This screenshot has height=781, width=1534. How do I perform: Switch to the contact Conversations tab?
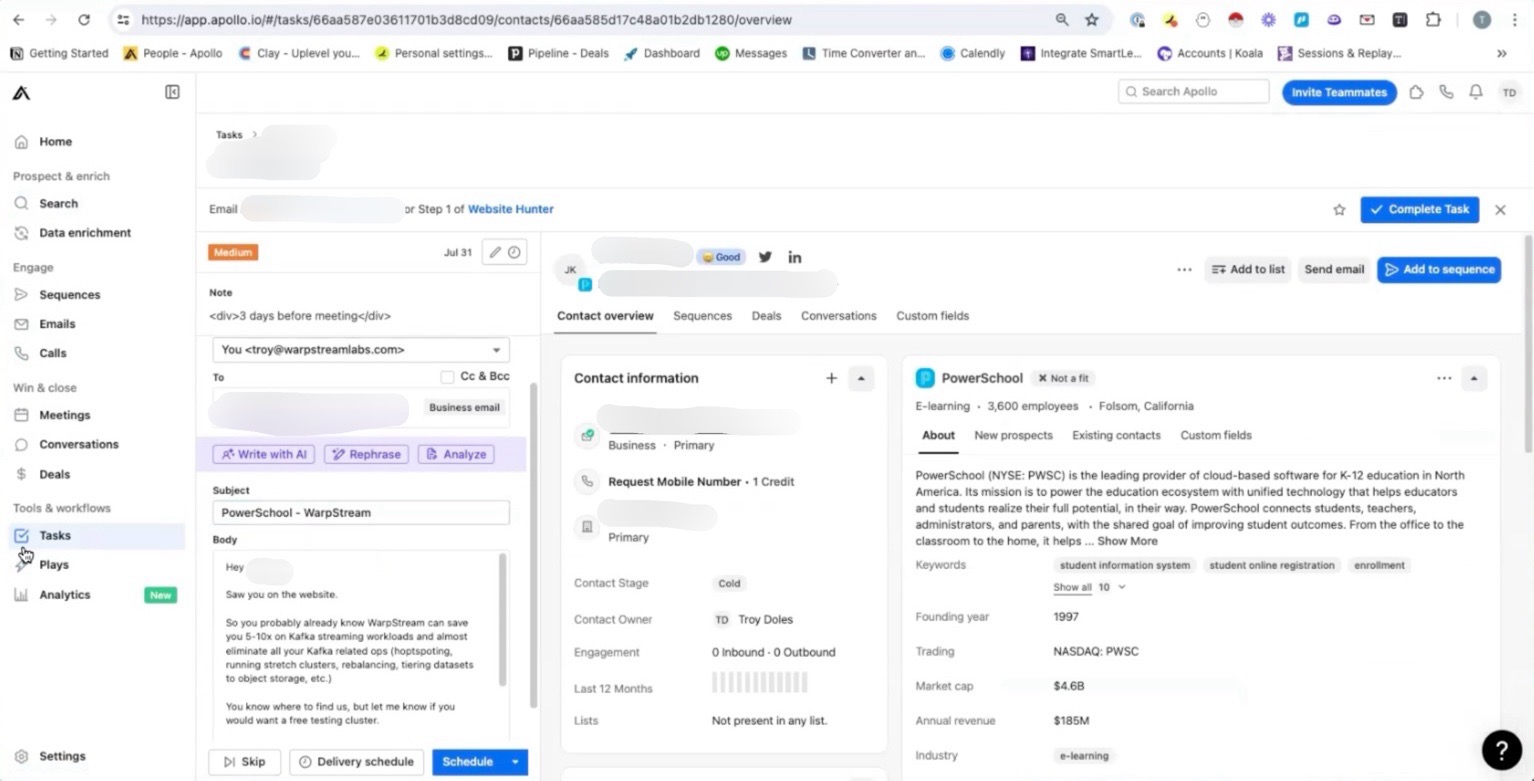[x=839, y=316]
